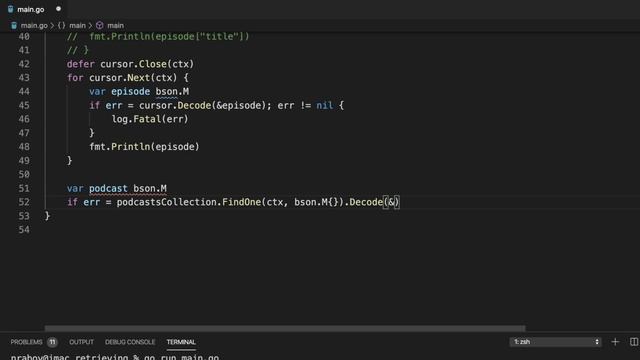
Task: Create a new terminal with plus icon
Action: [x=615, y=342]
